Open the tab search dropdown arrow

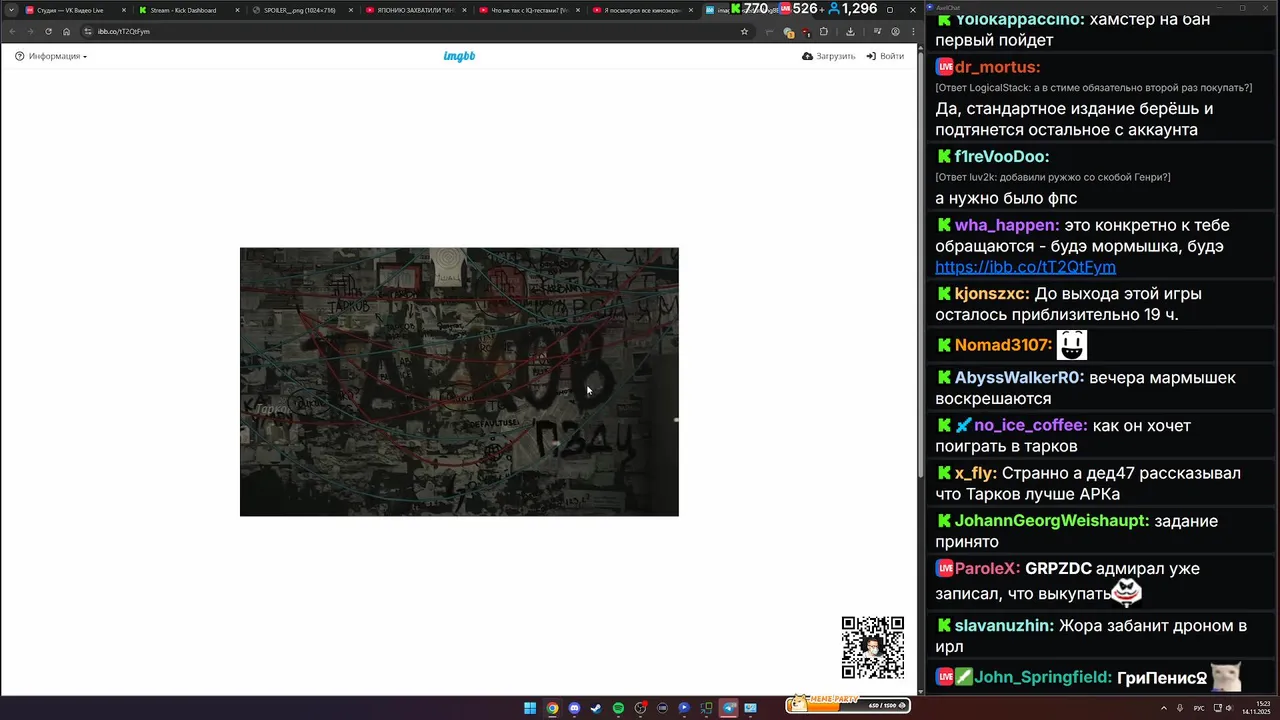coord(10,10)
